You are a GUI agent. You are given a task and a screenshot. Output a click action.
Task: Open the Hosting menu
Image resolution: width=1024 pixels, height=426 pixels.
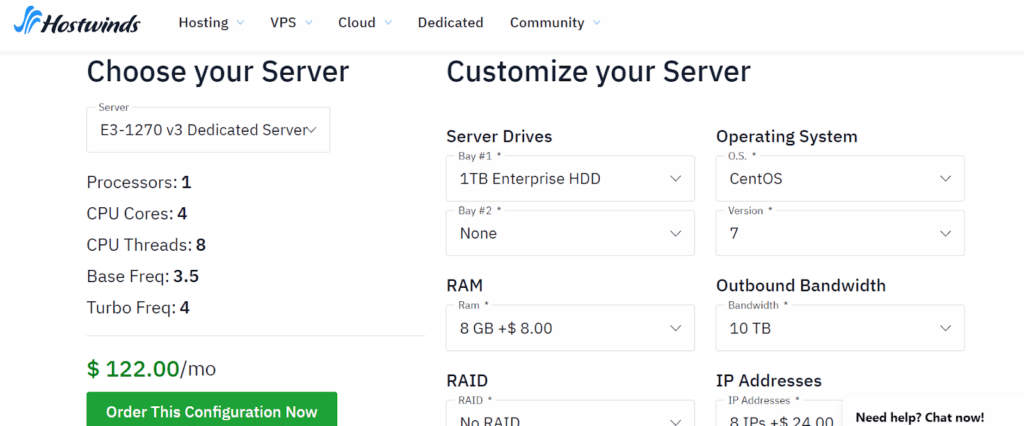tap(211, 23)
